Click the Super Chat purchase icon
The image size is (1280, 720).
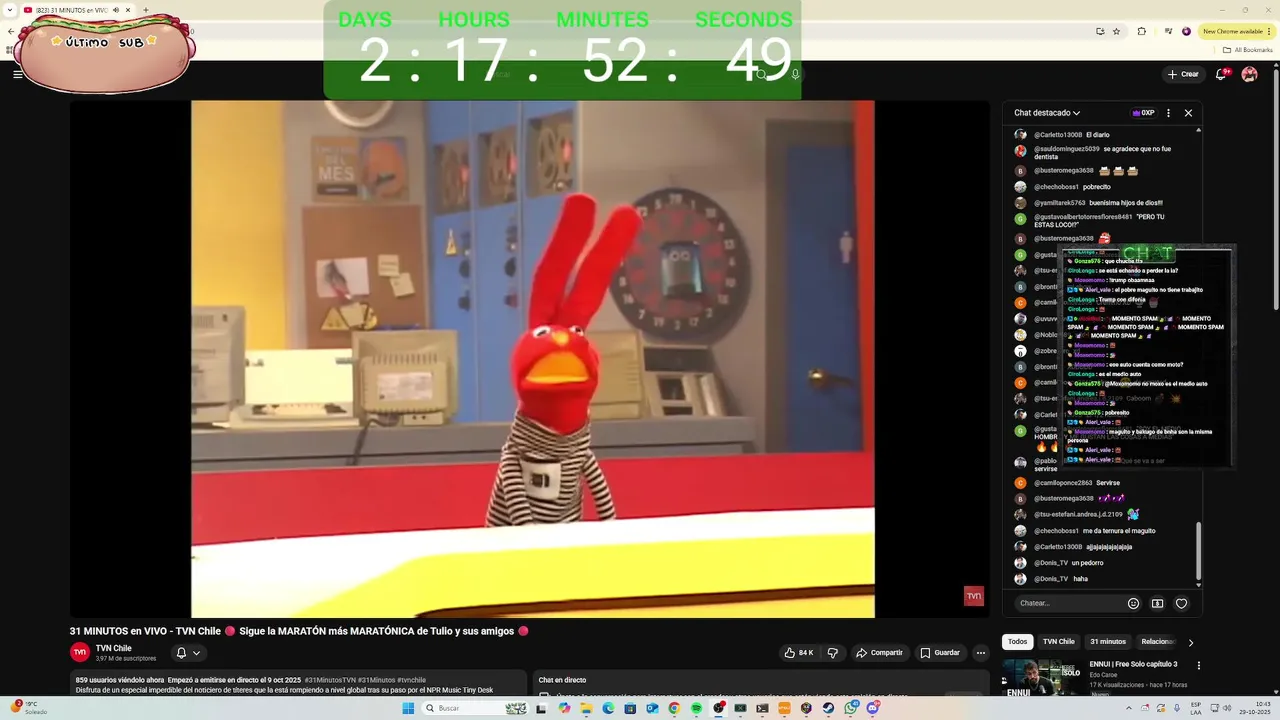click(x=1157, y=603)
